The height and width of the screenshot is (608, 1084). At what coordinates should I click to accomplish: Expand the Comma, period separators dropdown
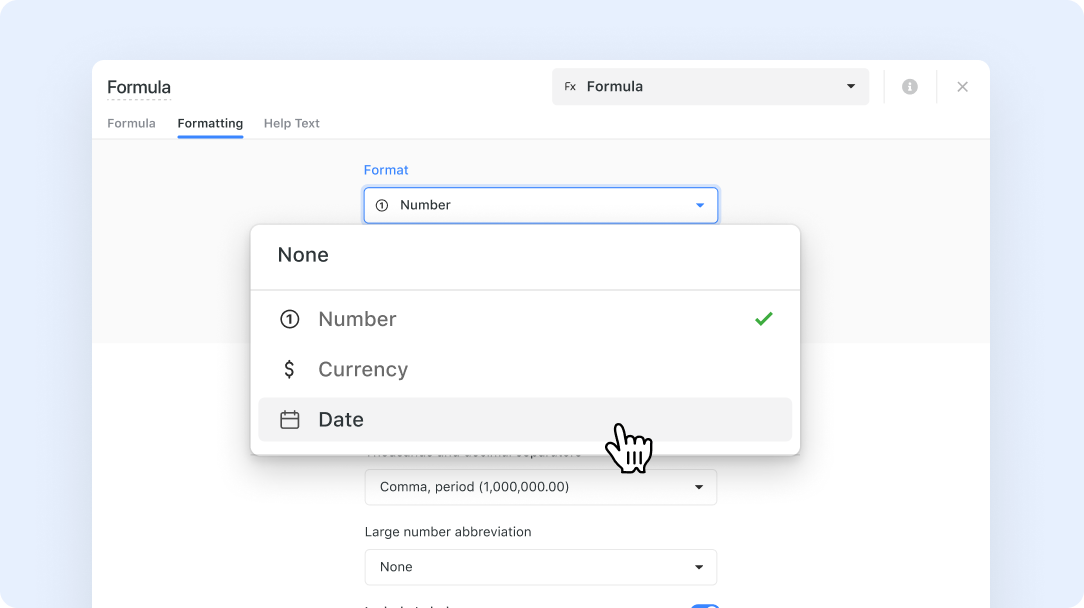coord(540,487)
